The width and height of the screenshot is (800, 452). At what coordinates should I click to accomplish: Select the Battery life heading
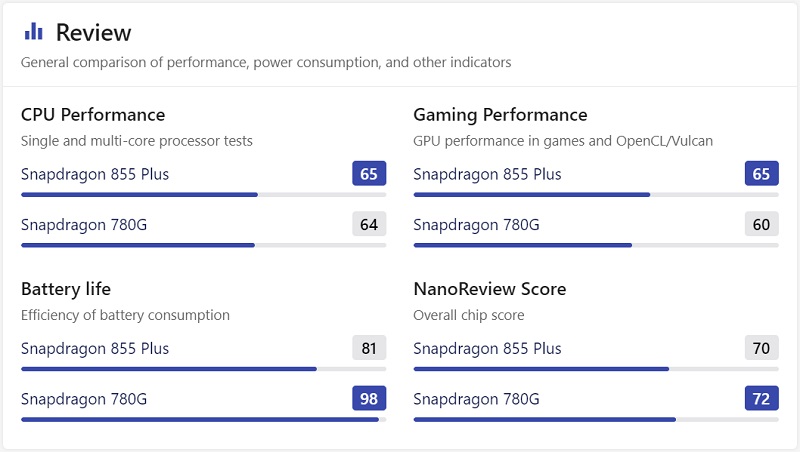click(66, 289)
